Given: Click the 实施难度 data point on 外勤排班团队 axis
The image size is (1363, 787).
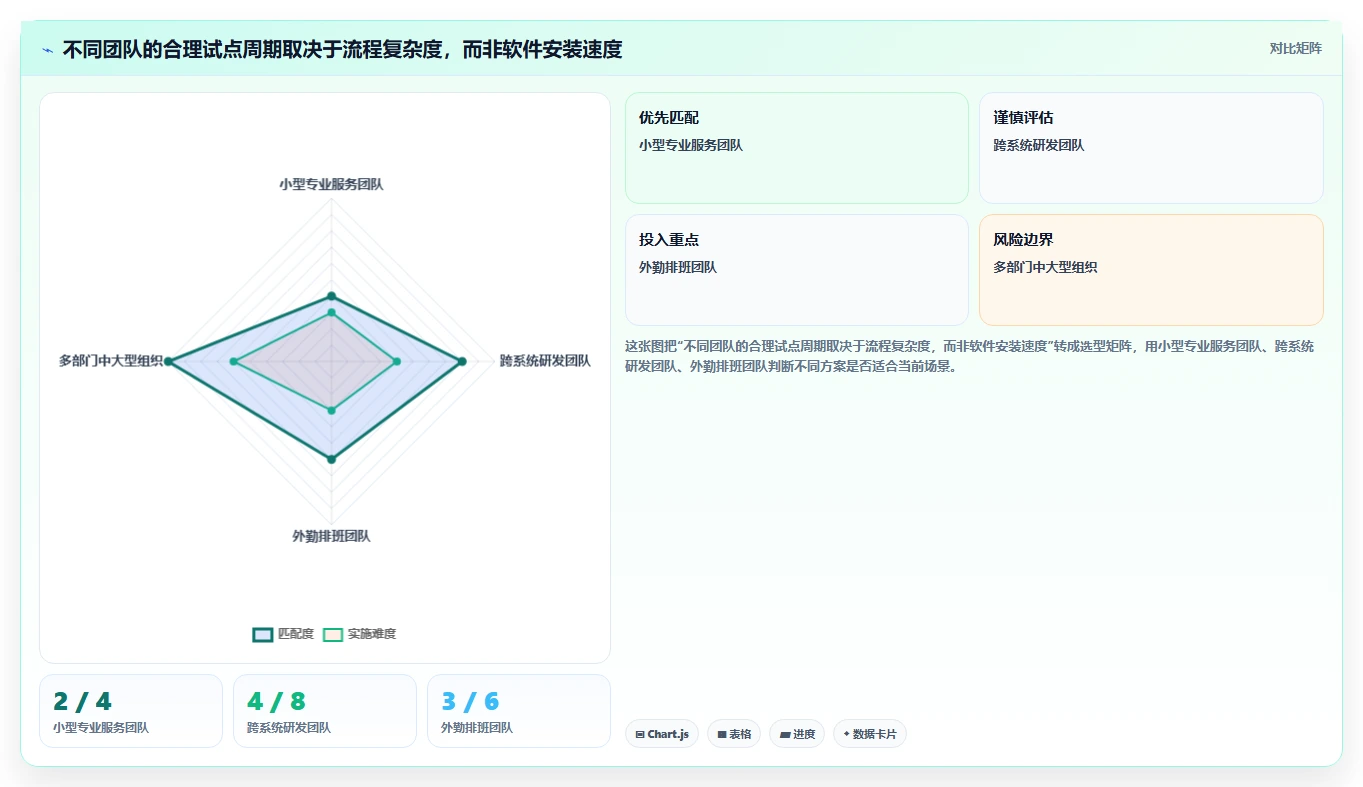Looking at the screenshot, I should (331, 410).
